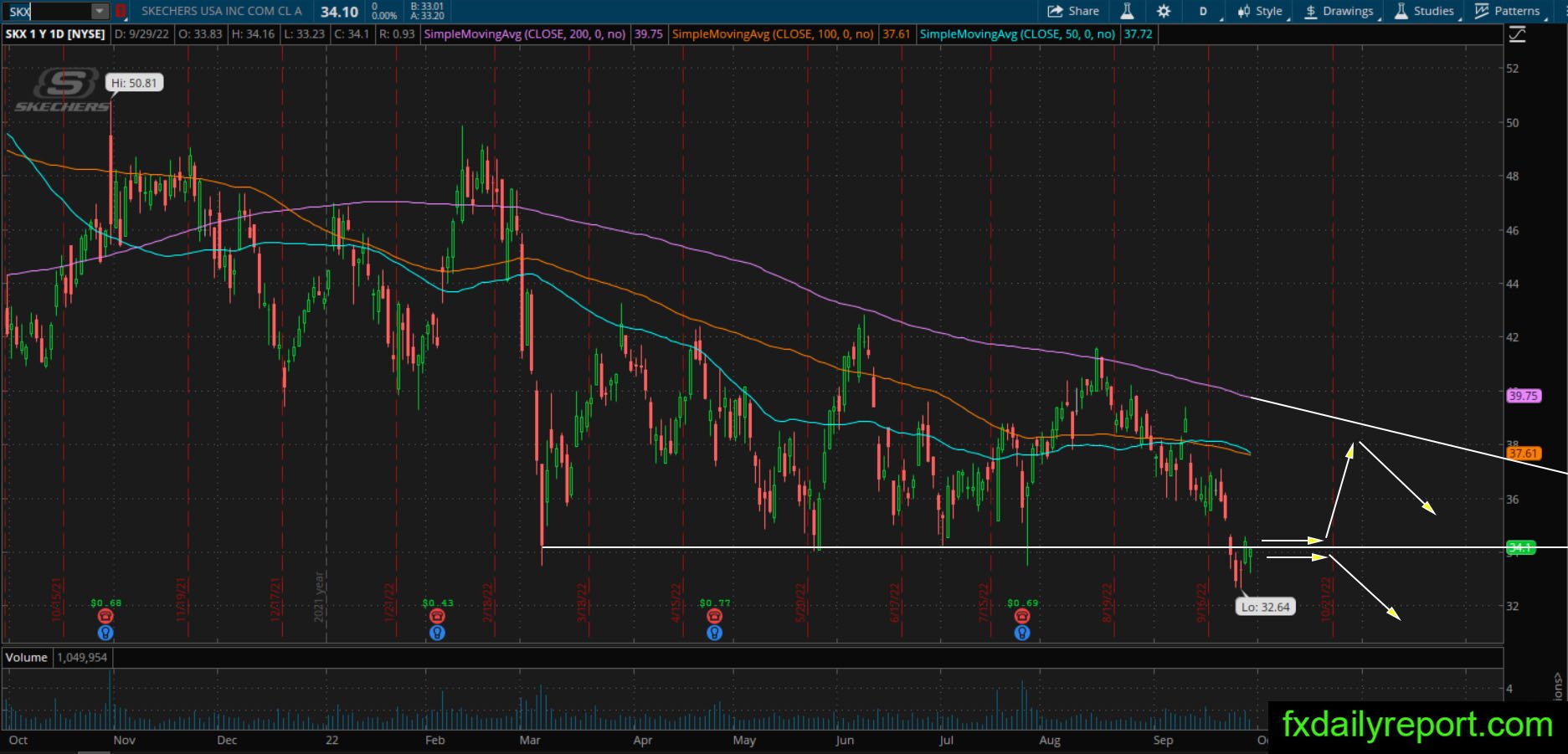Image resolution: width=1568 pixels, height=754 pixels.
Task: Click the red symbol link icon
Action: [x=121, y=12]
